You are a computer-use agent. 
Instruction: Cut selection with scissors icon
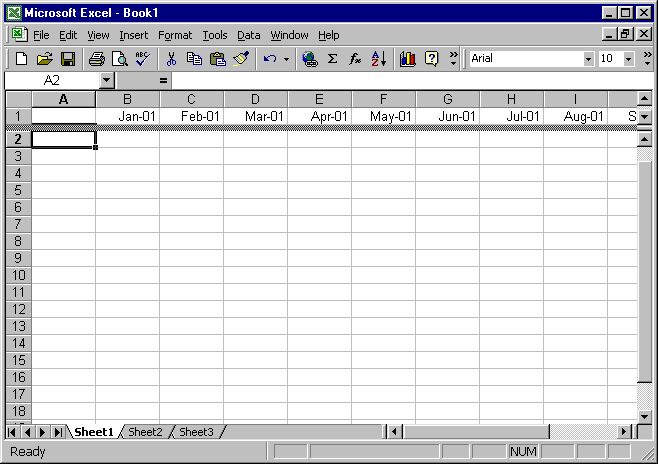171,59
